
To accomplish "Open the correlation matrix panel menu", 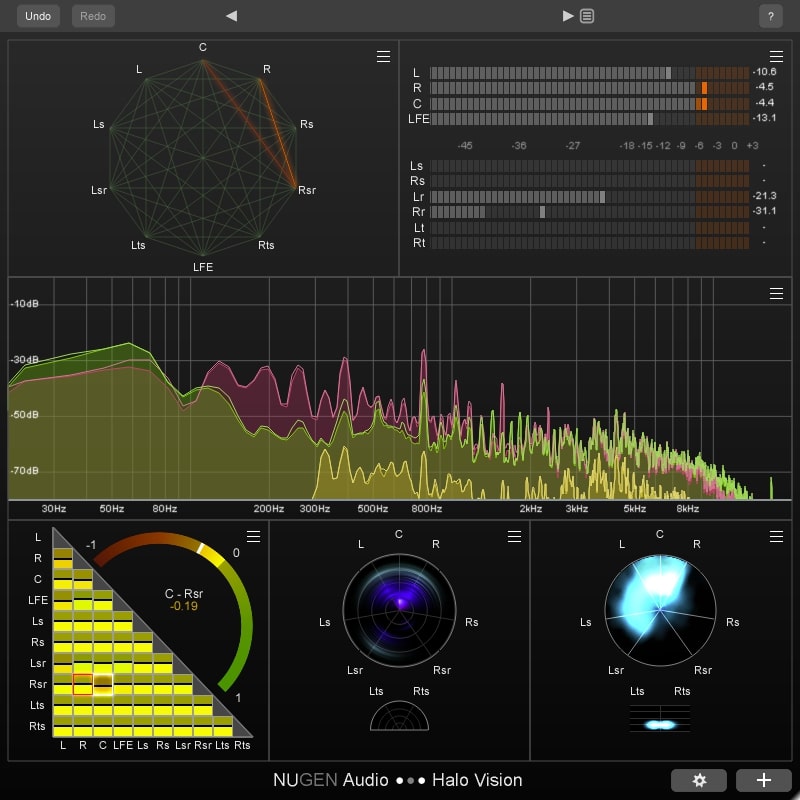I will (253, 536).
